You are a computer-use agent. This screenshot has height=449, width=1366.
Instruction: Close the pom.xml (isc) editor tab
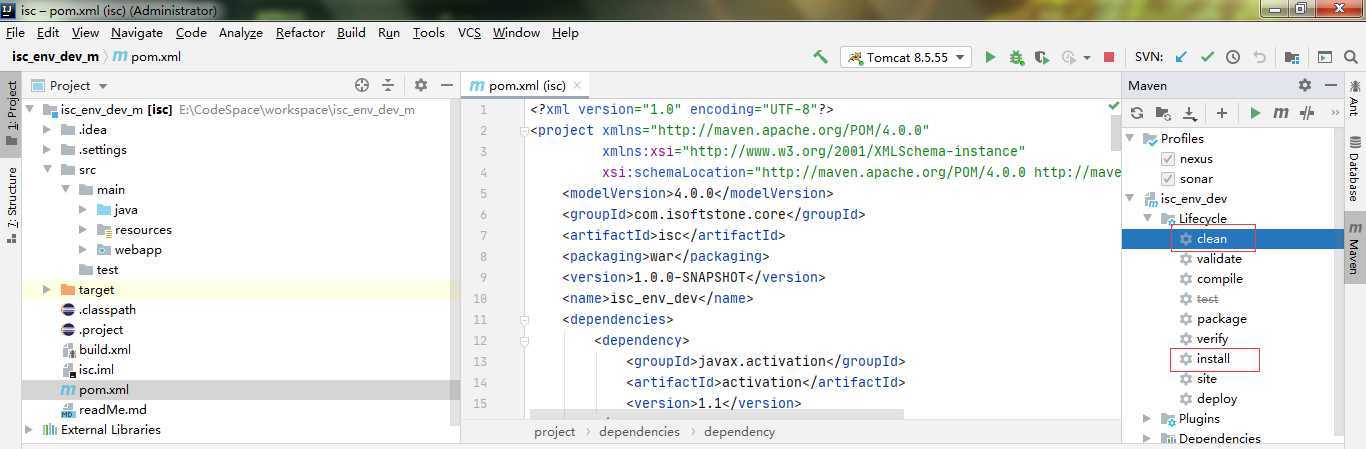pos(577,86)
